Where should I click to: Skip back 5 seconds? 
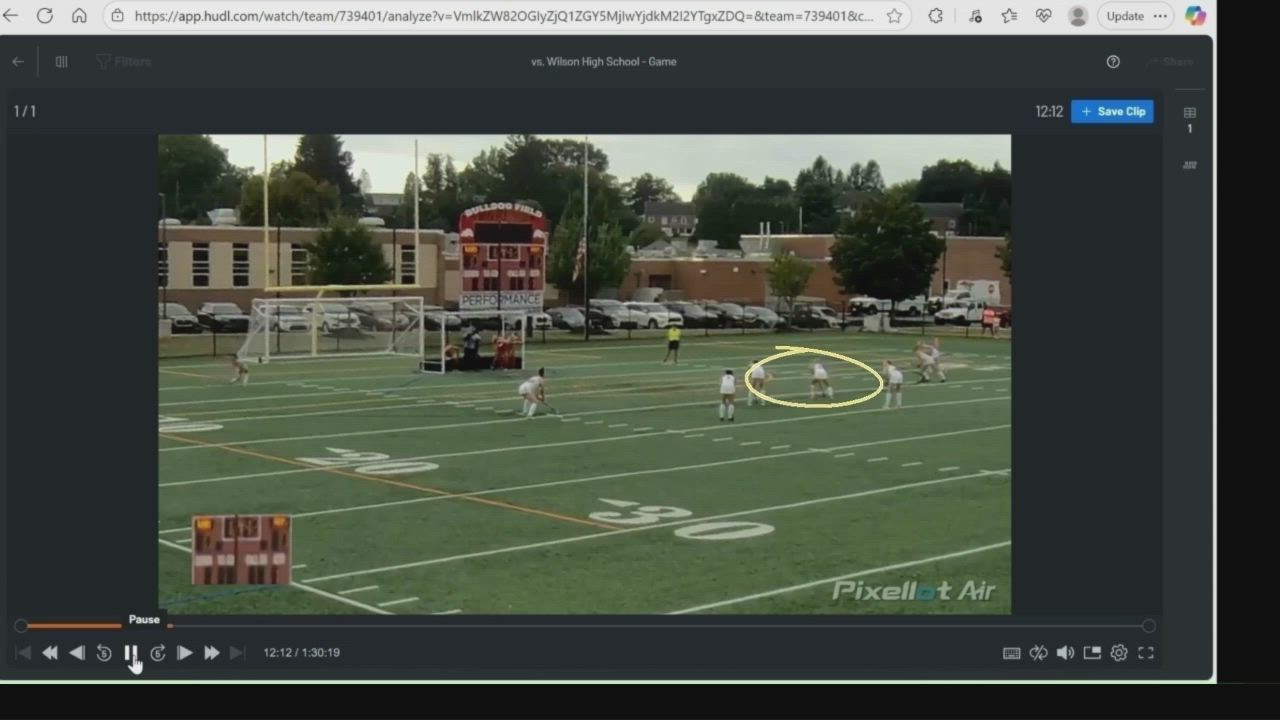tap(104, 653)
